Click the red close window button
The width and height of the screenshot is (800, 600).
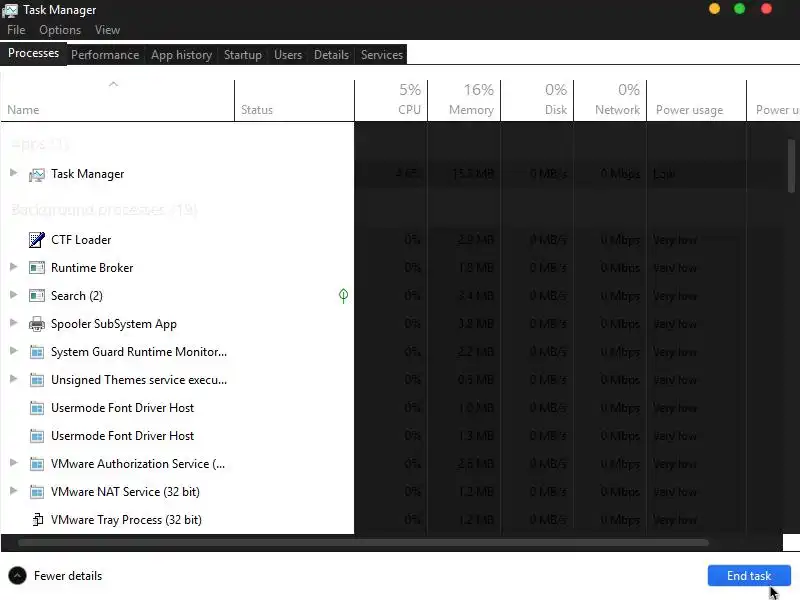(766, 9)
